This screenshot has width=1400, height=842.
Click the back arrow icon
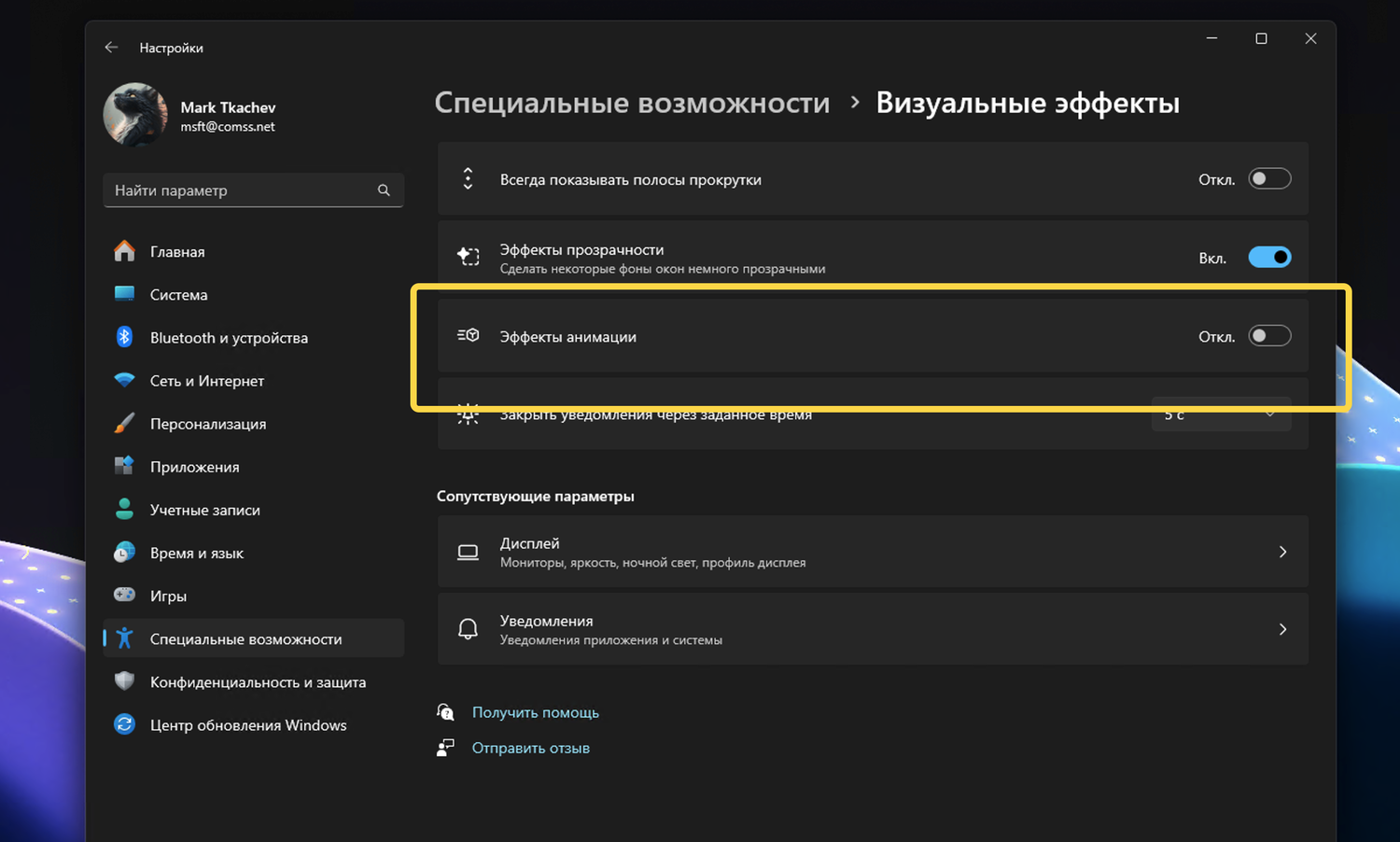point(112,48)
